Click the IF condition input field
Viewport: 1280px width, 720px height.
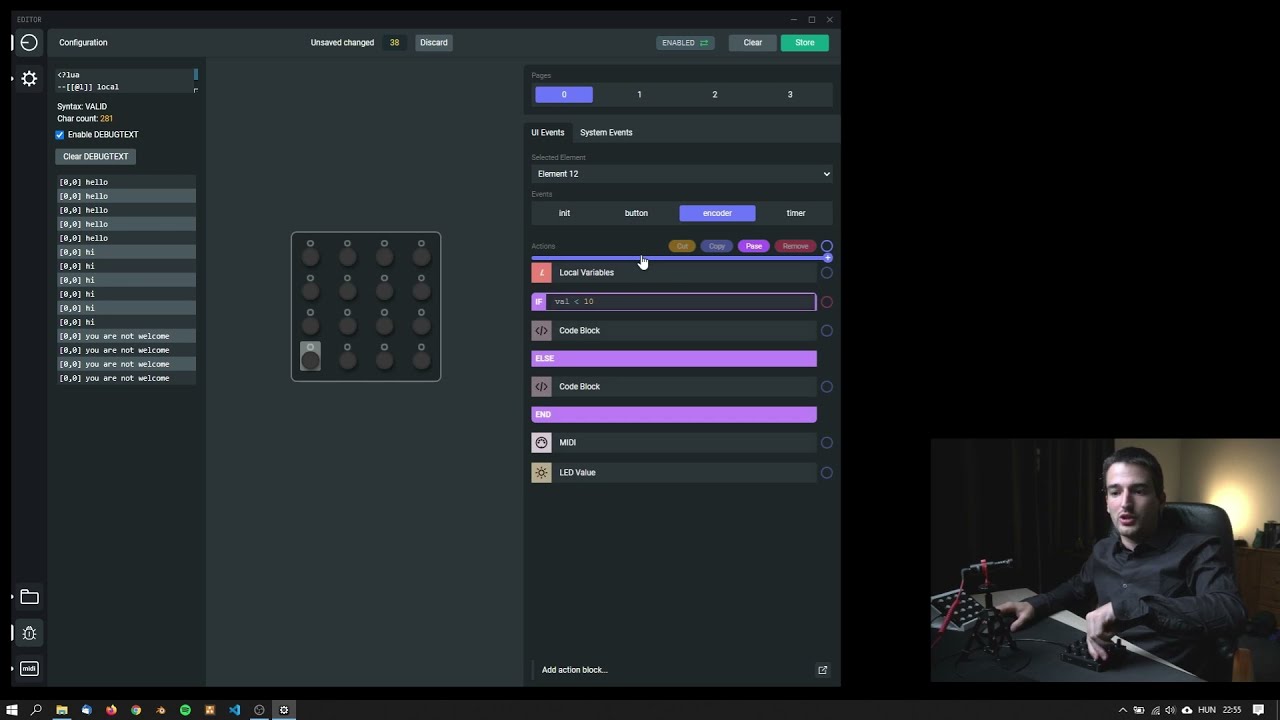[x=681, y=301]
